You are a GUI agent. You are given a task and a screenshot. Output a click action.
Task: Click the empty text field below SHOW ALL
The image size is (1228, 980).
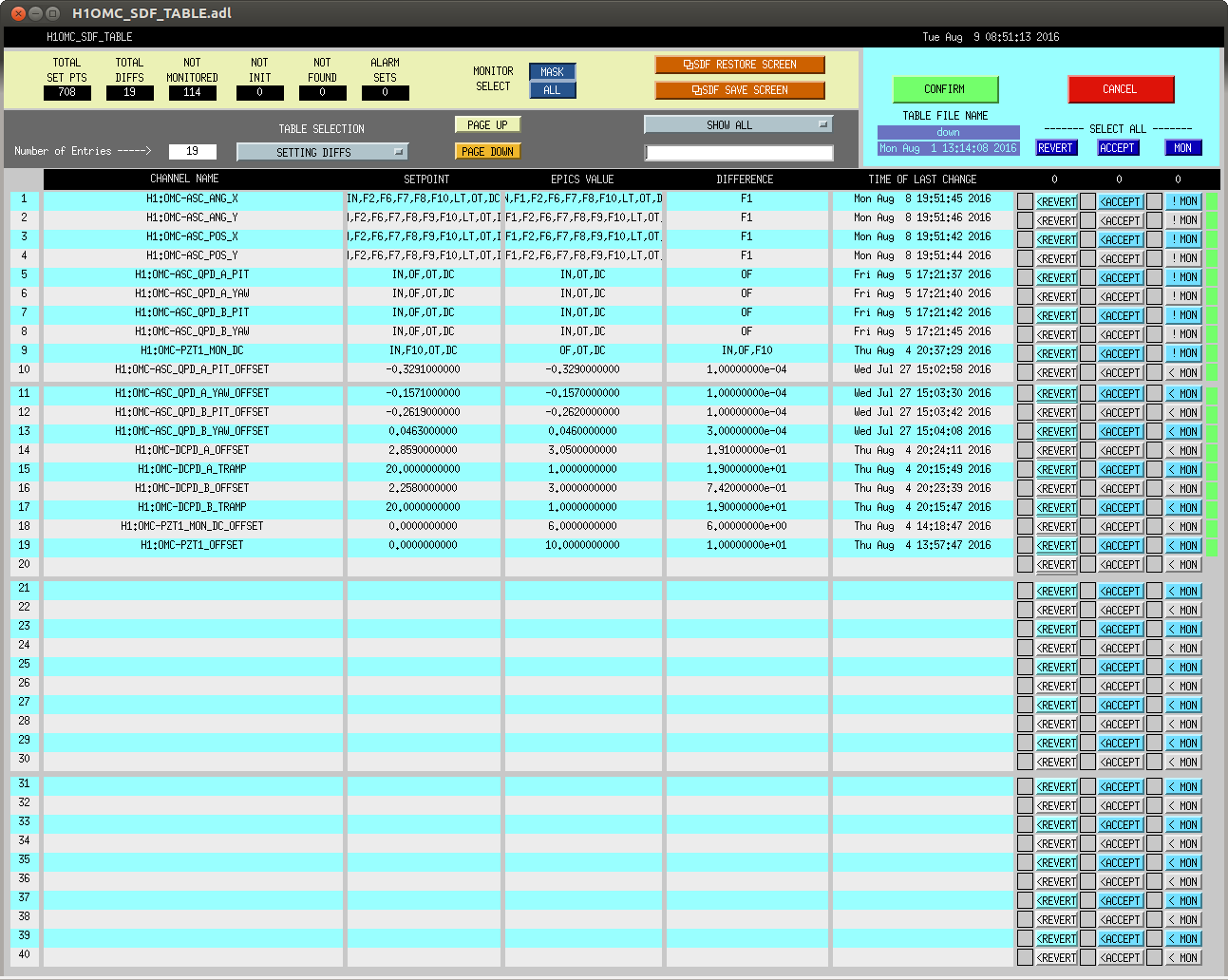coord(739,153)
